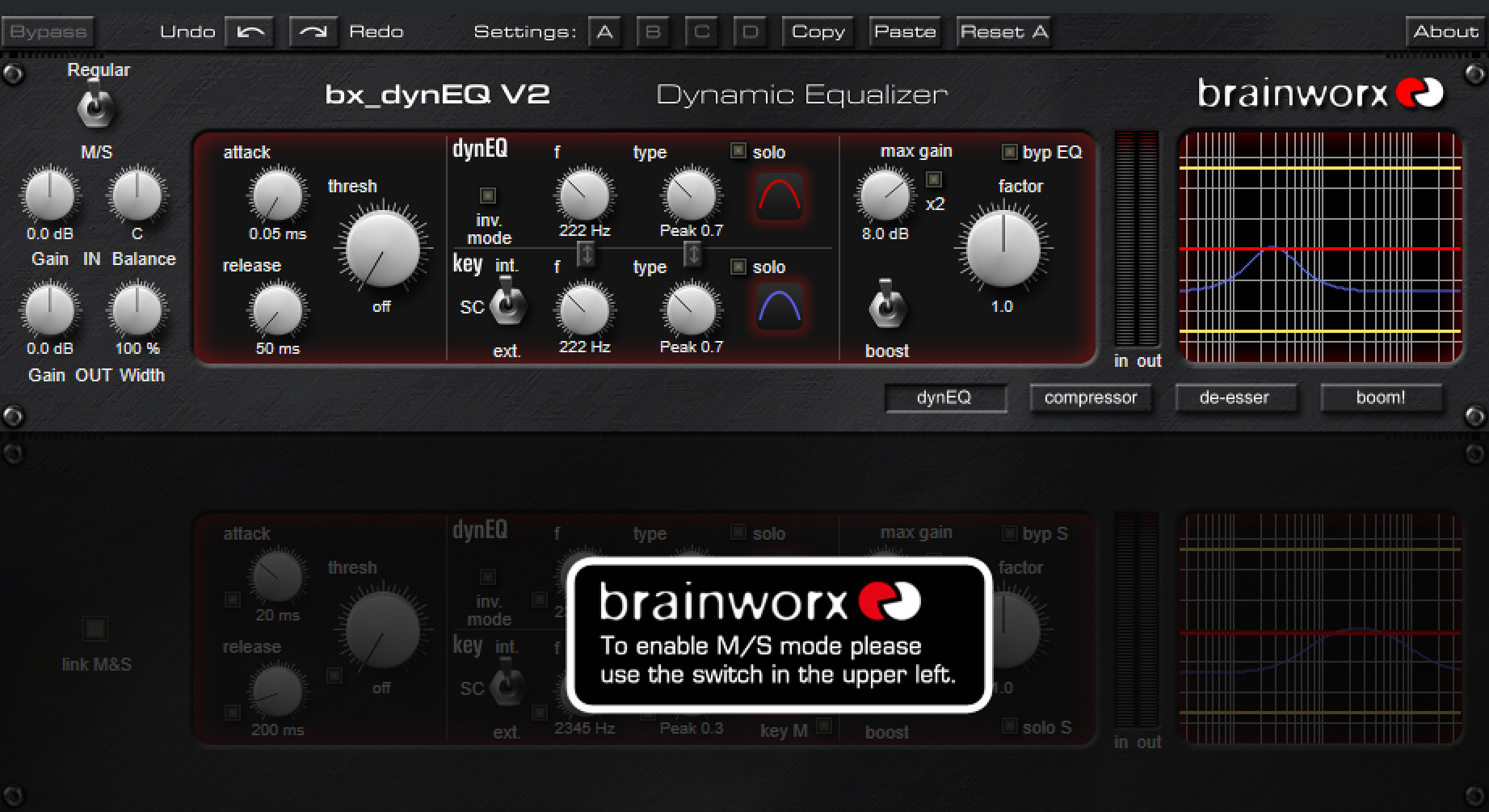Click the Balance knob set to C
This screenshot has width=1489, height=812.
137,196
